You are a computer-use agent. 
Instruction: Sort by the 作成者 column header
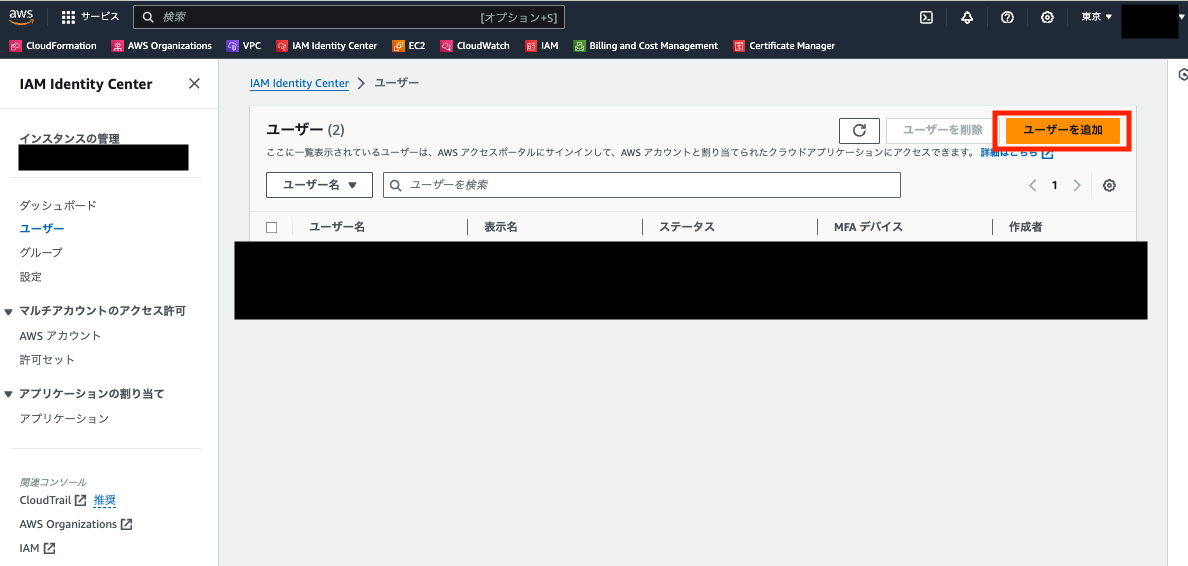(x=1025, y=227)
